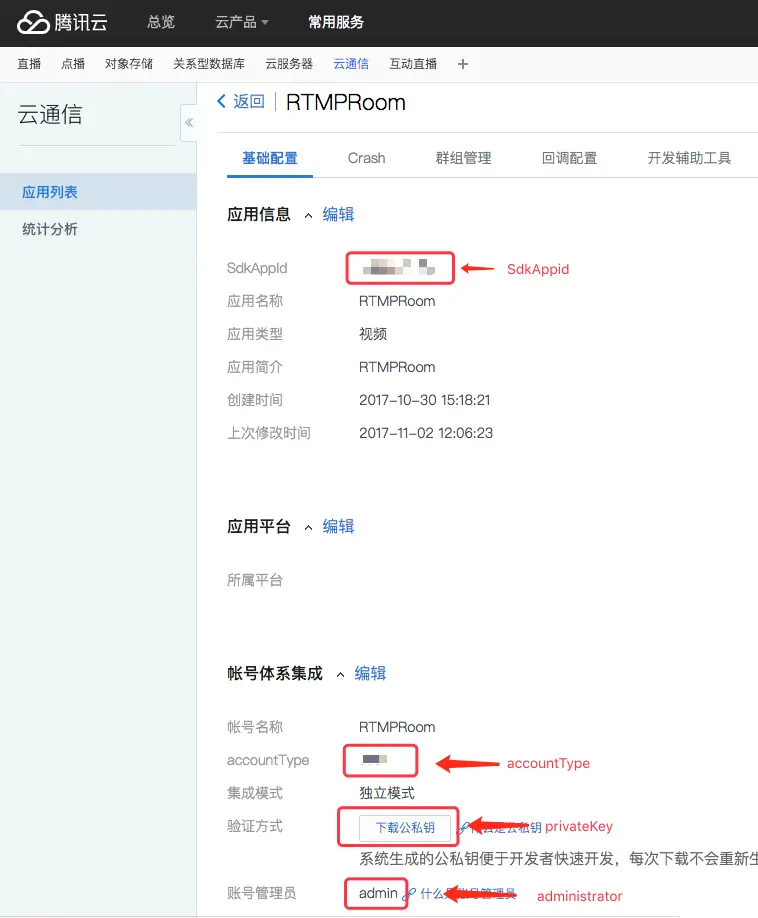This screenshot has width=758, height=918.
Task: Click the modified time 2017-11-02 12:06:23
Action: (426, 433)
